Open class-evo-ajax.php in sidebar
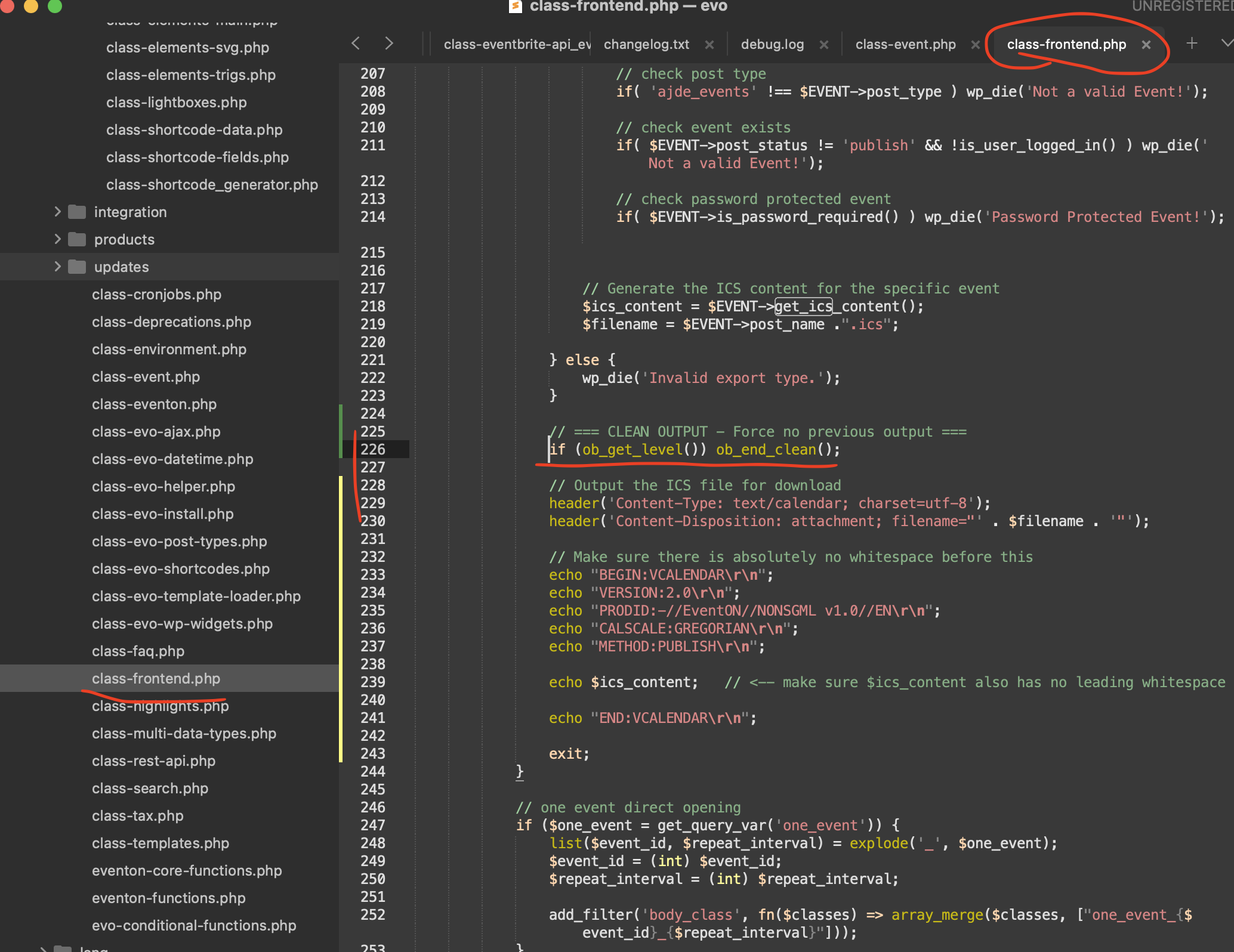The height and width of the screenshot is (952, 1234). tap(156, 432)
